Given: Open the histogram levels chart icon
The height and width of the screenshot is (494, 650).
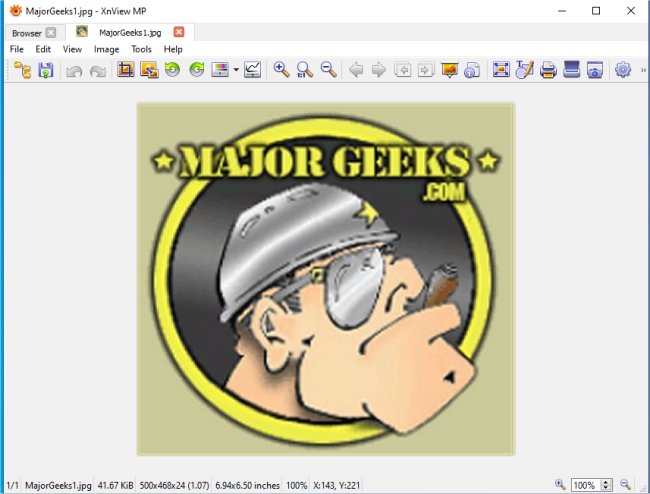Looking at the screenshot, I should point(252,70).
